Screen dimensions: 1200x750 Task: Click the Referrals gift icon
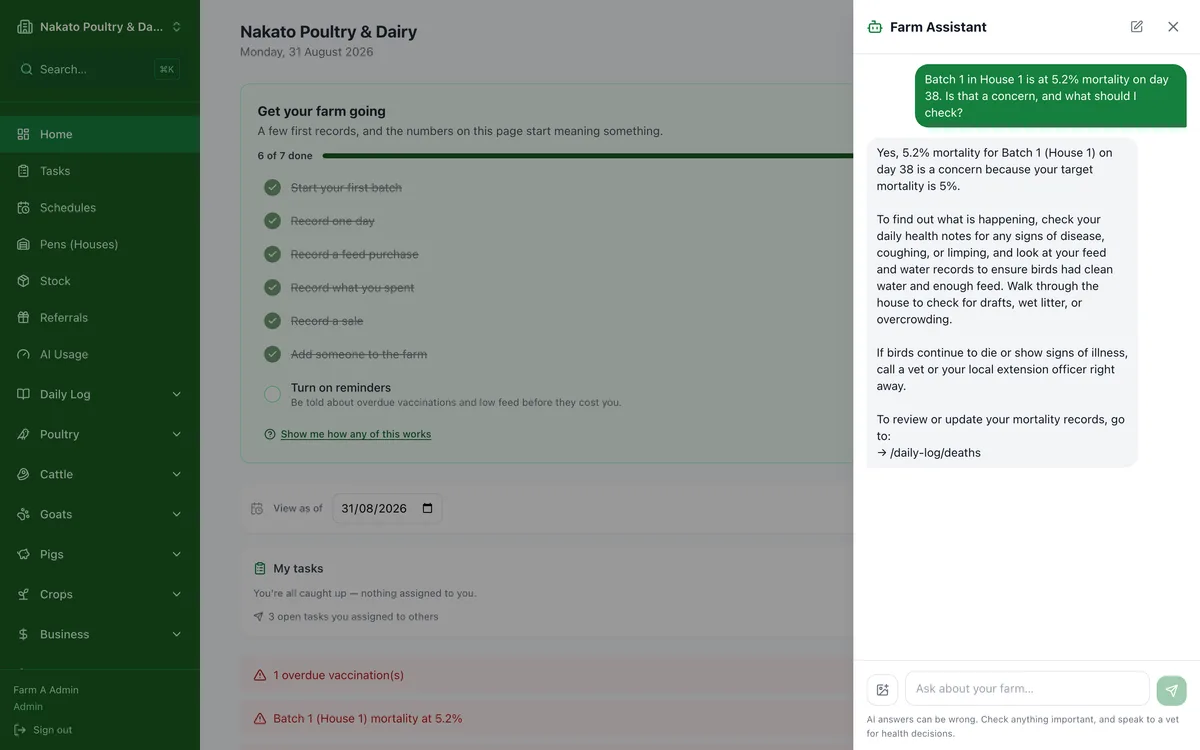click(24, 318)
